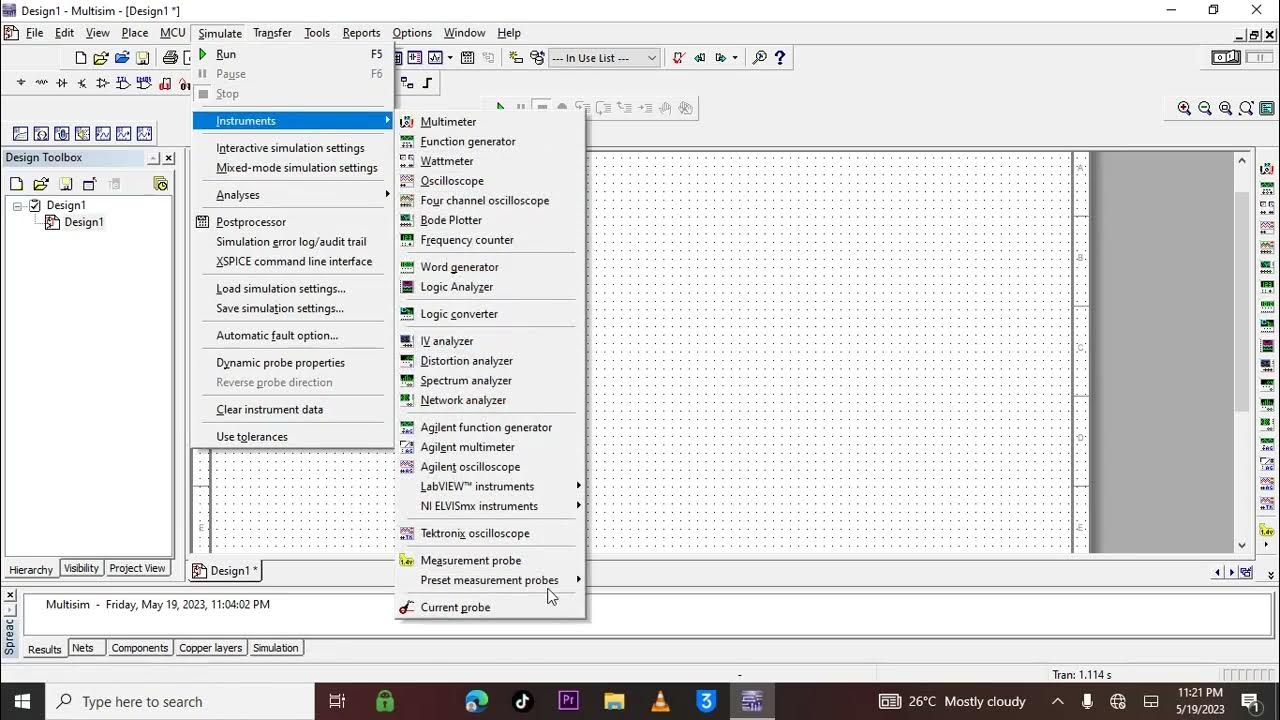Expand Preset measurement probes submenu

(490, 580)
